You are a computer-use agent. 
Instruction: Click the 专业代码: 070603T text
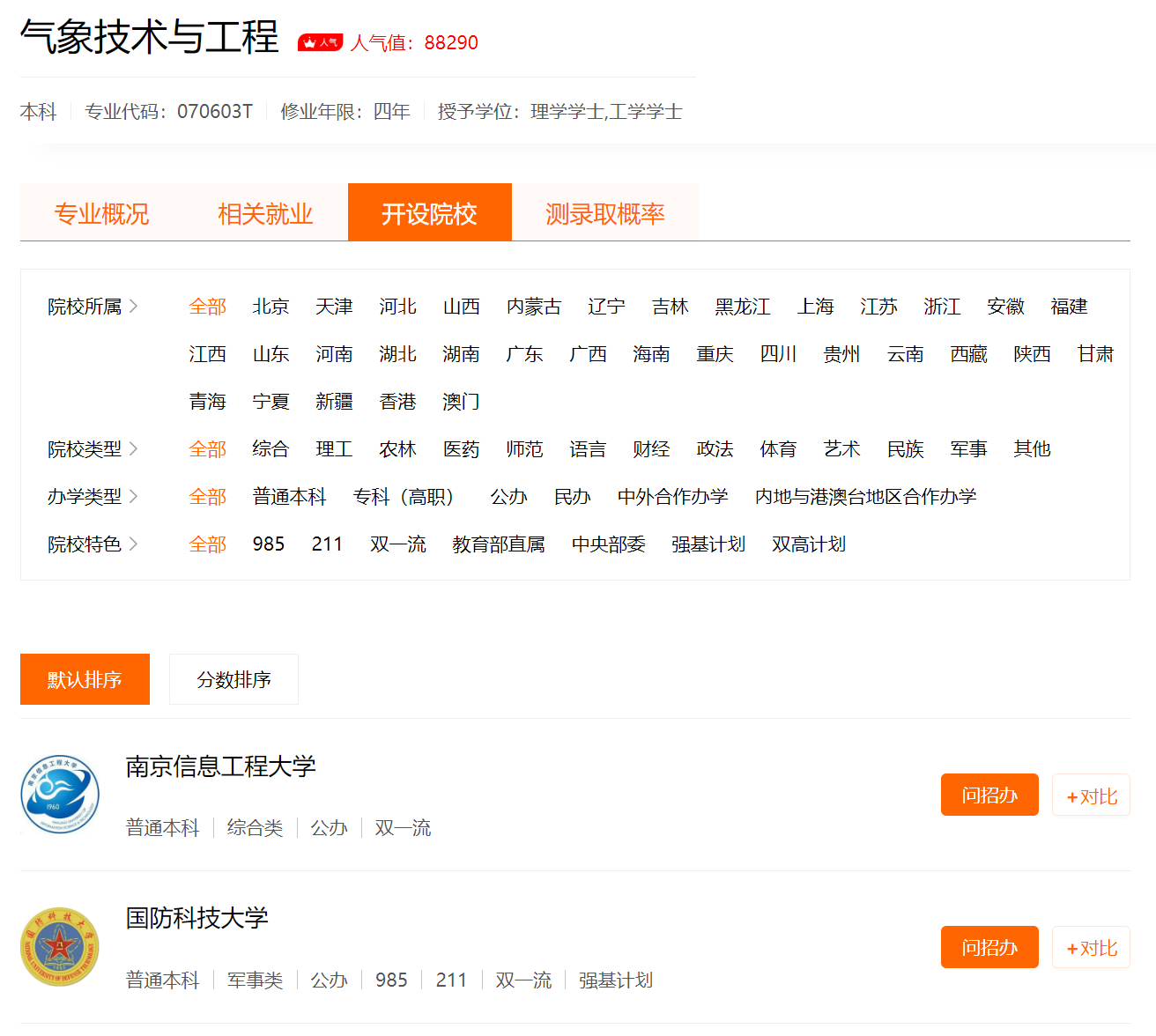(x=169, y=112)
